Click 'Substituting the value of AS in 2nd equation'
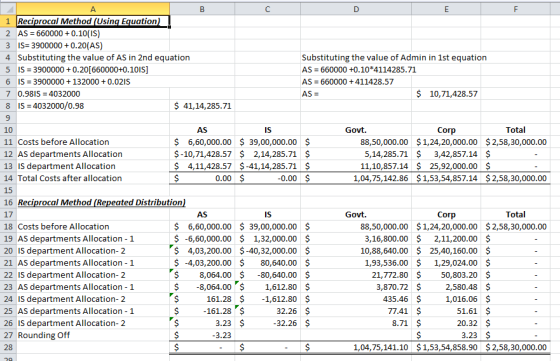This screenshot has width=560, height=361. [104, 57]
